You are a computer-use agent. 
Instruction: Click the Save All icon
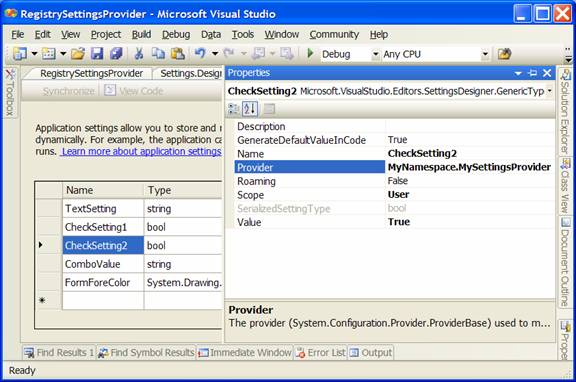click(116, 54)
